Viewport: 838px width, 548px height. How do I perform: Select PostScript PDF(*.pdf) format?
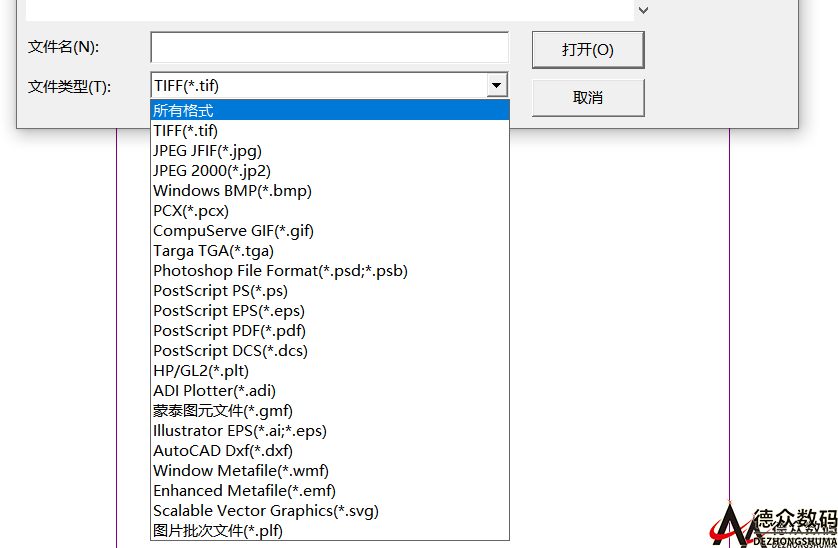point(330,330)
